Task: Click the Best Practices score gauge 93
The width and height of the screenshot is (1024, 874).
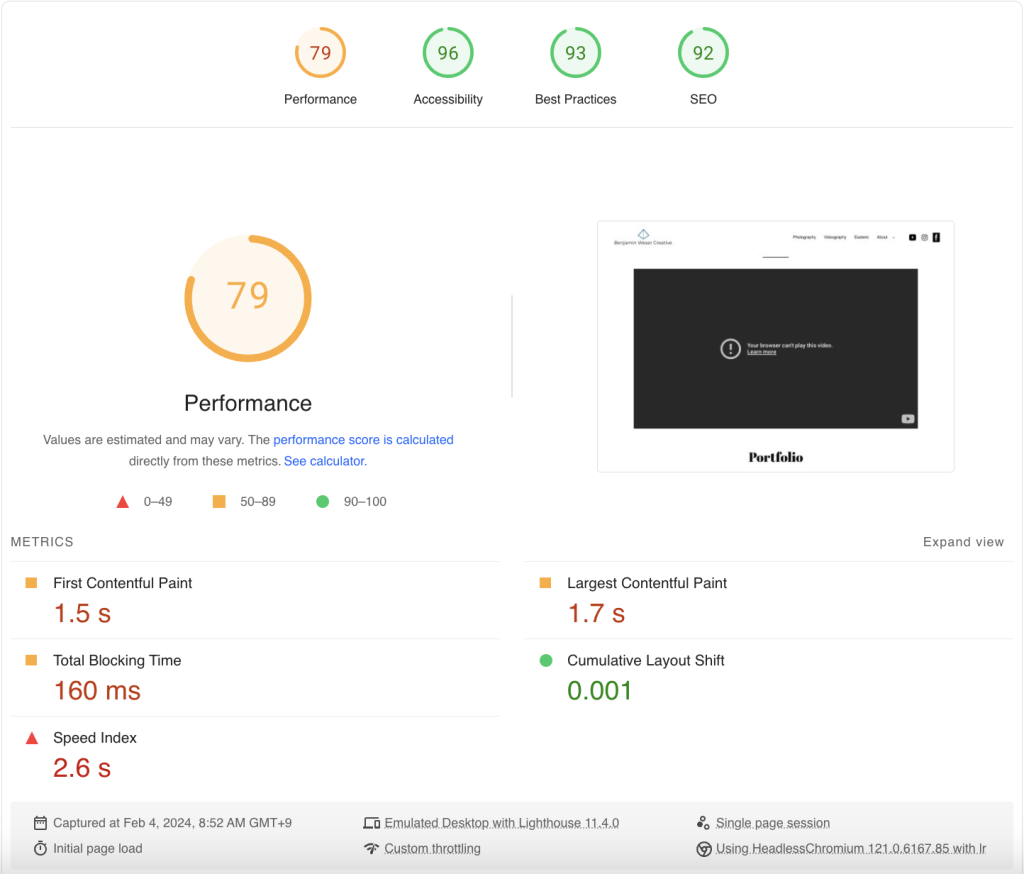Action: 576,53
